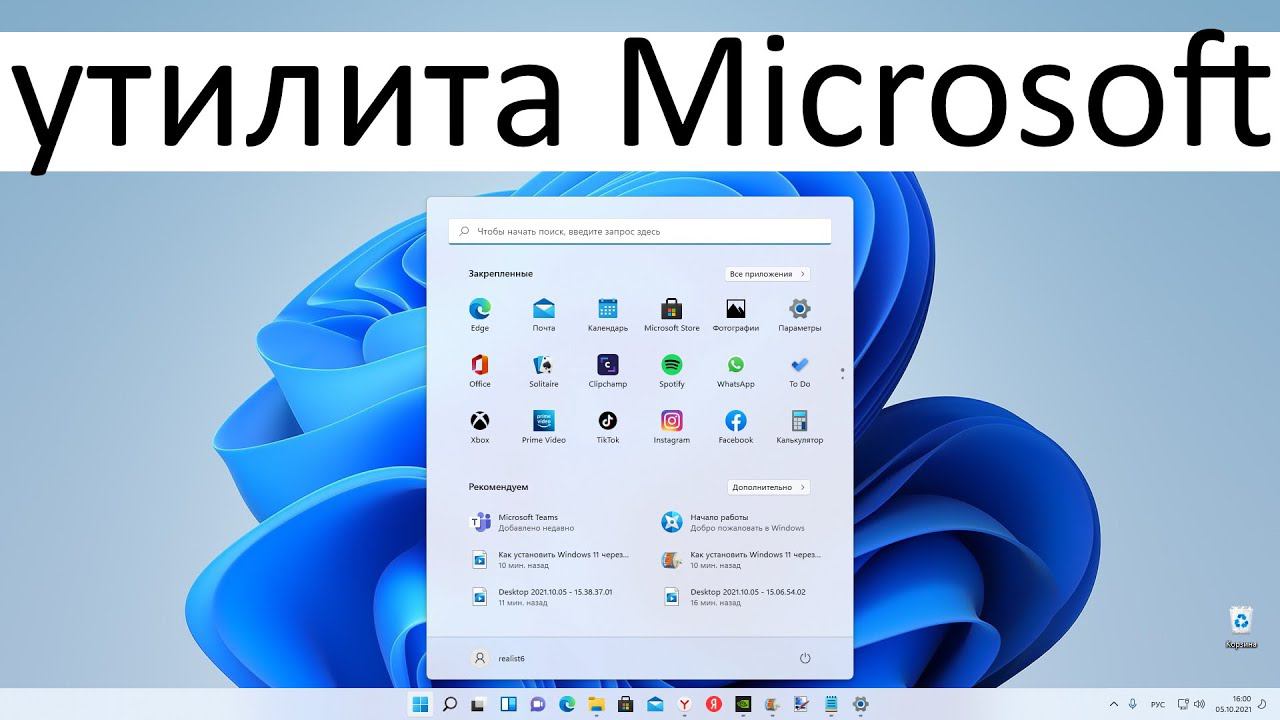
Task: Open Teams Chat on the taskbar
Action: click(x=538, y=704)
